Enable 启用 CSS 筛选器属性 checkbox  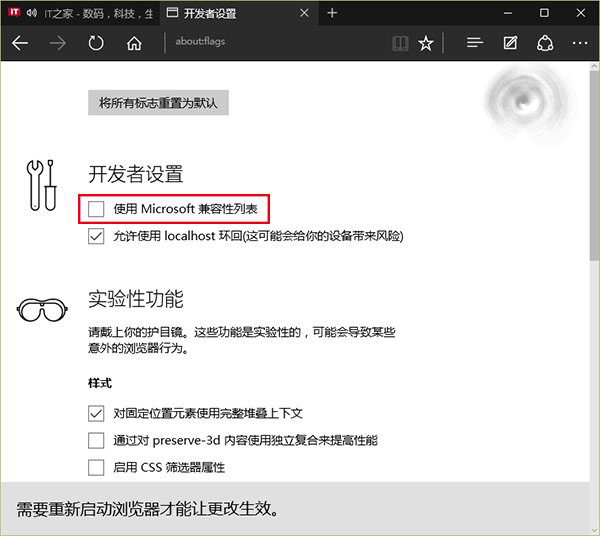point(96,468)
